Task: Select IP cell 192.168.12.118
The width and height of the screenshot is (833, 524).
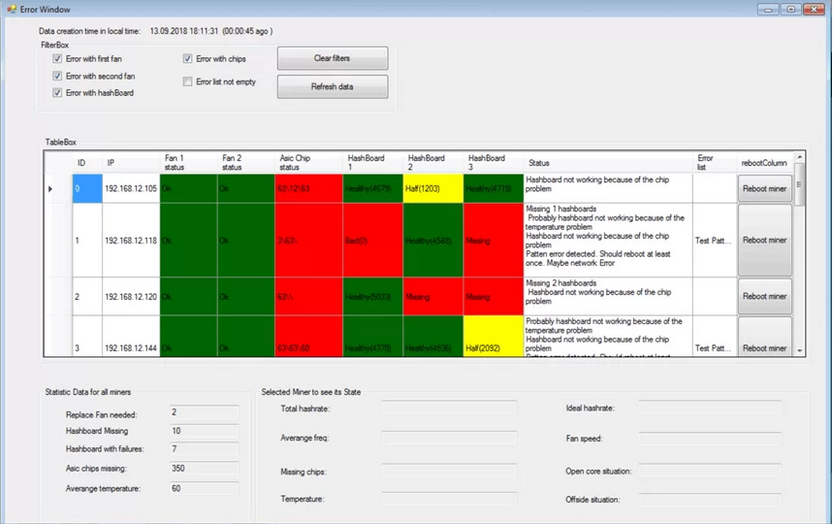Action: [131, 240]
